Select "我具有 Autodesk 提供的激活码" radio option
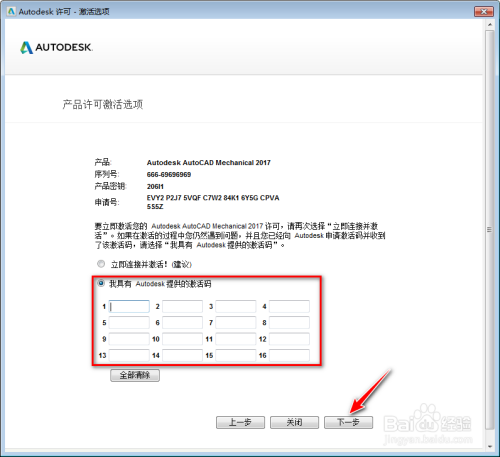This screenshot has height=457, width=500. tap(101, 283)
